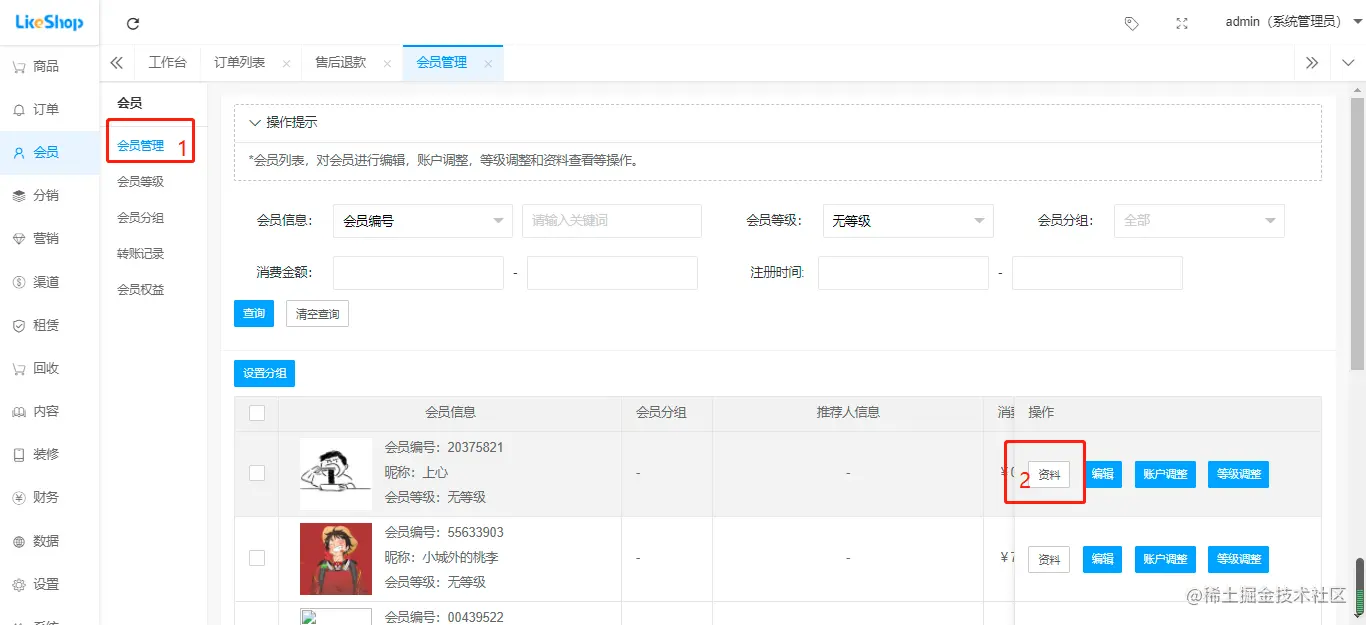Image resolution: width=1366 pixels, height=625 pixels.
Task: Switch to 会员管理 tab
Action: 441,62
